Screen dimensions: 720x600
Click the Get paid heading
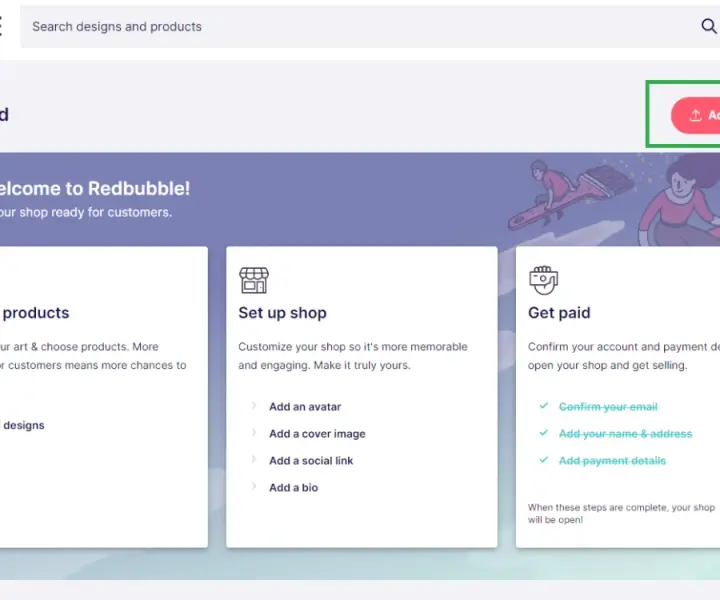[559, 313]
